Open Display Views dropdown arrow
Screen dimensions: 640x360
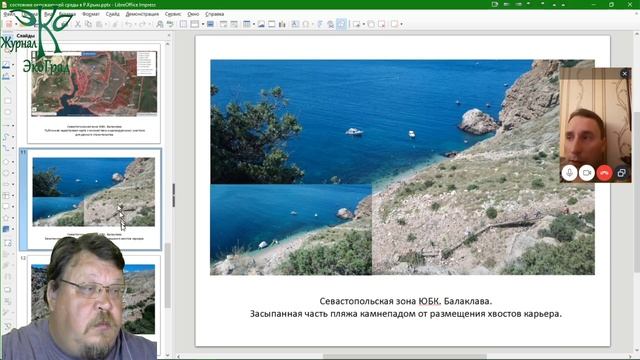[202, 24]
